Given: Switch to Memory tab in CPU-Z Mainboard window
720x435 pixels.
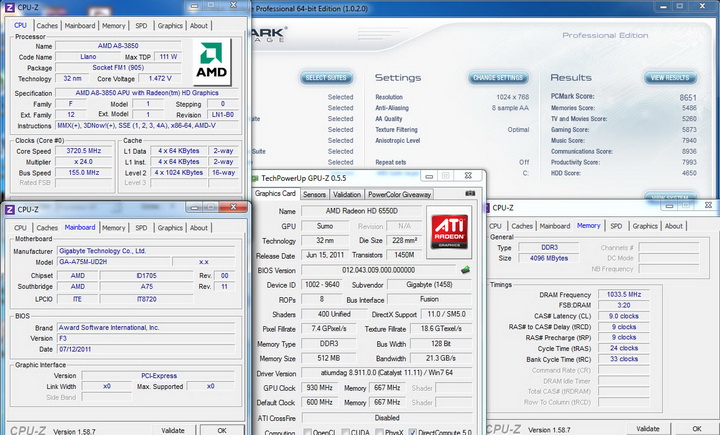Looking at the screenshot, I should [x=113, y=228].
